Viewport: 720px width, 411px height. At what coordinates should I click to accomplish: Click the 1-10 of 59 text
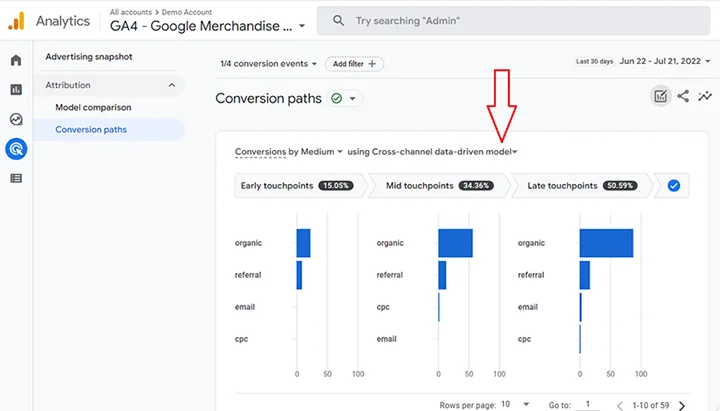tap(651, 405)
